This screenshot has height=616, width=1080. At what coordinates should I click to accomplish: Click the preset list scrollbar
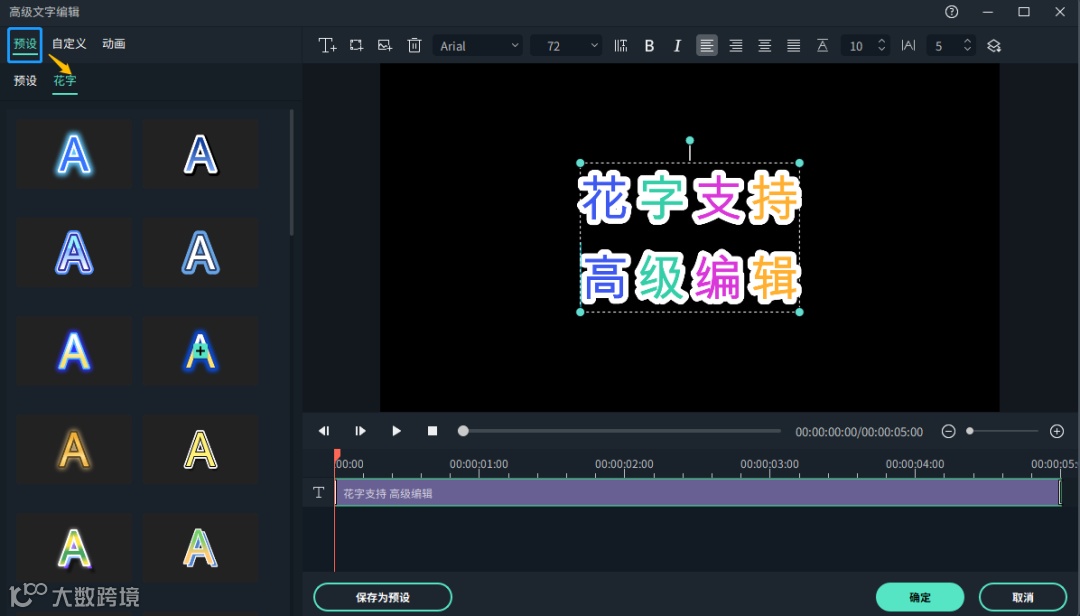291,172
